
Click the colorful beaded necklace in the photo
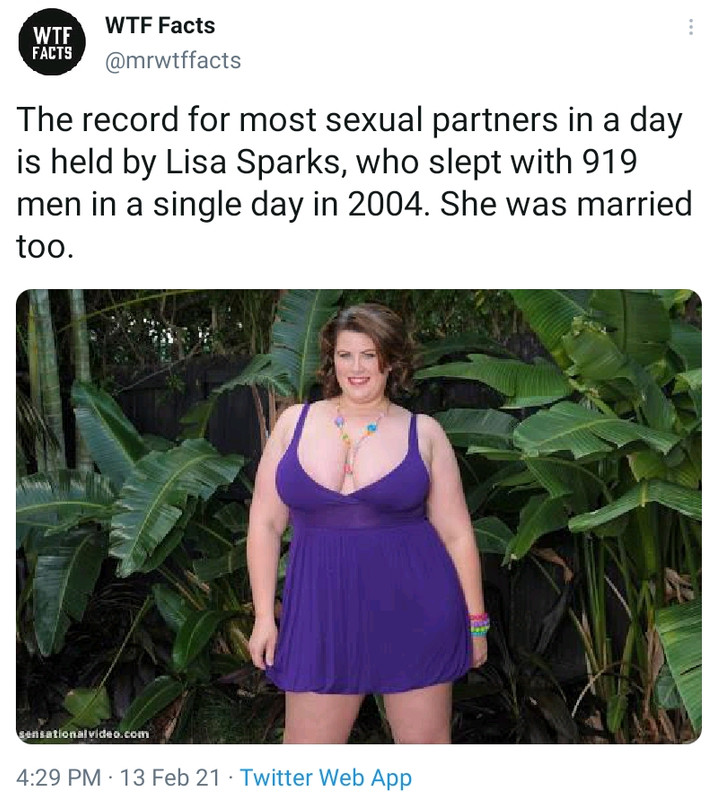tap(359, 439)
